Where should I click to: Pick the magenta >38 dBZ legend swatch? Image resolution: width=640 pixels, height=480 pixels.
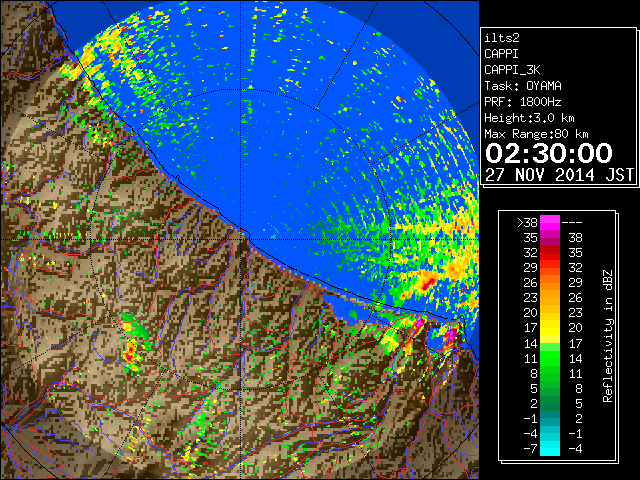550,222
